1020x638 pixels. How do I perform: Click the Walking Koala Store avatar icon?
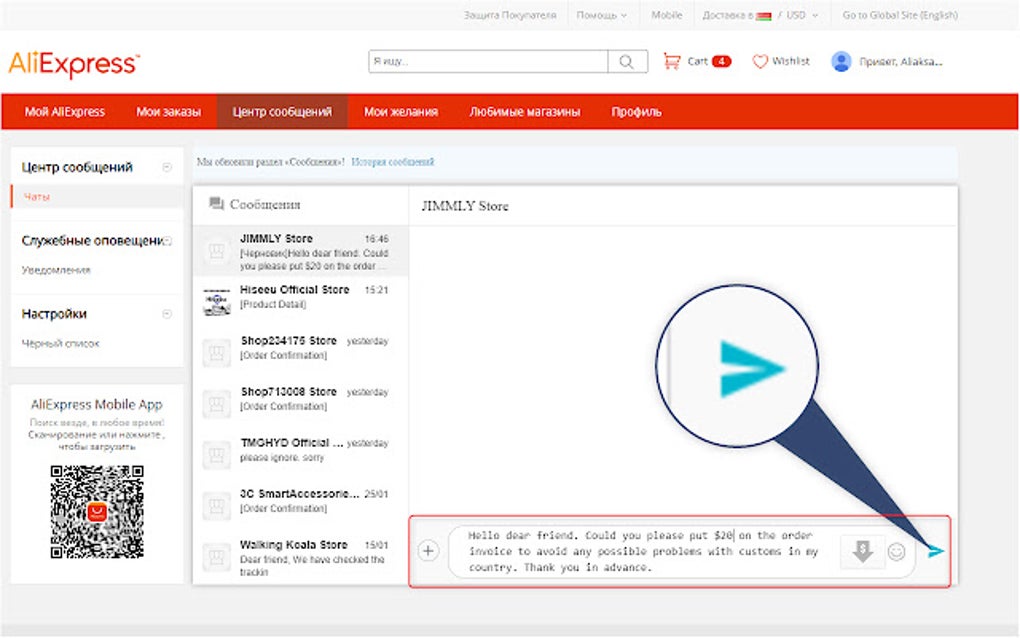coord(216,557)
